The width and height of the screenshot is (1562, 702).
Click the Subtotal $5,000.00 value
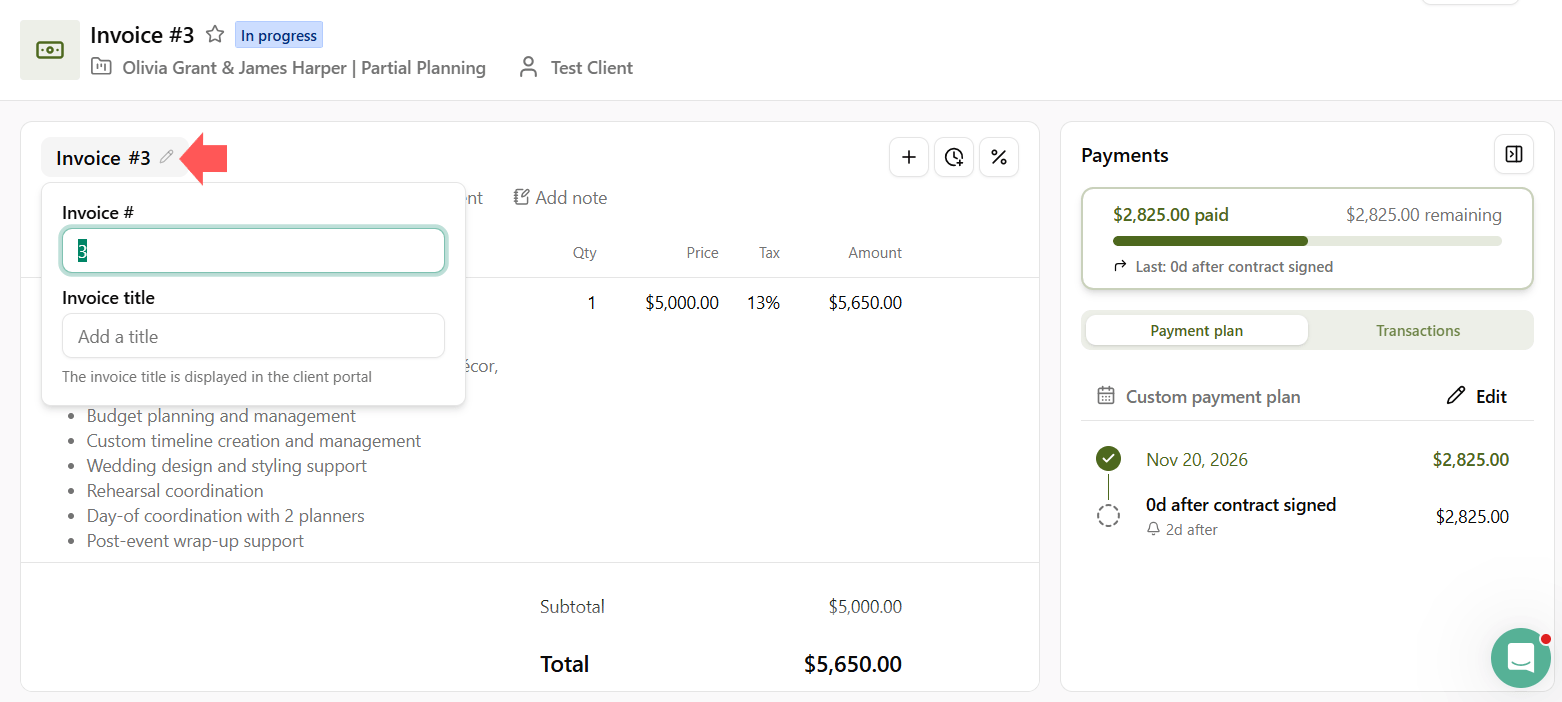(x=865, y=606)
